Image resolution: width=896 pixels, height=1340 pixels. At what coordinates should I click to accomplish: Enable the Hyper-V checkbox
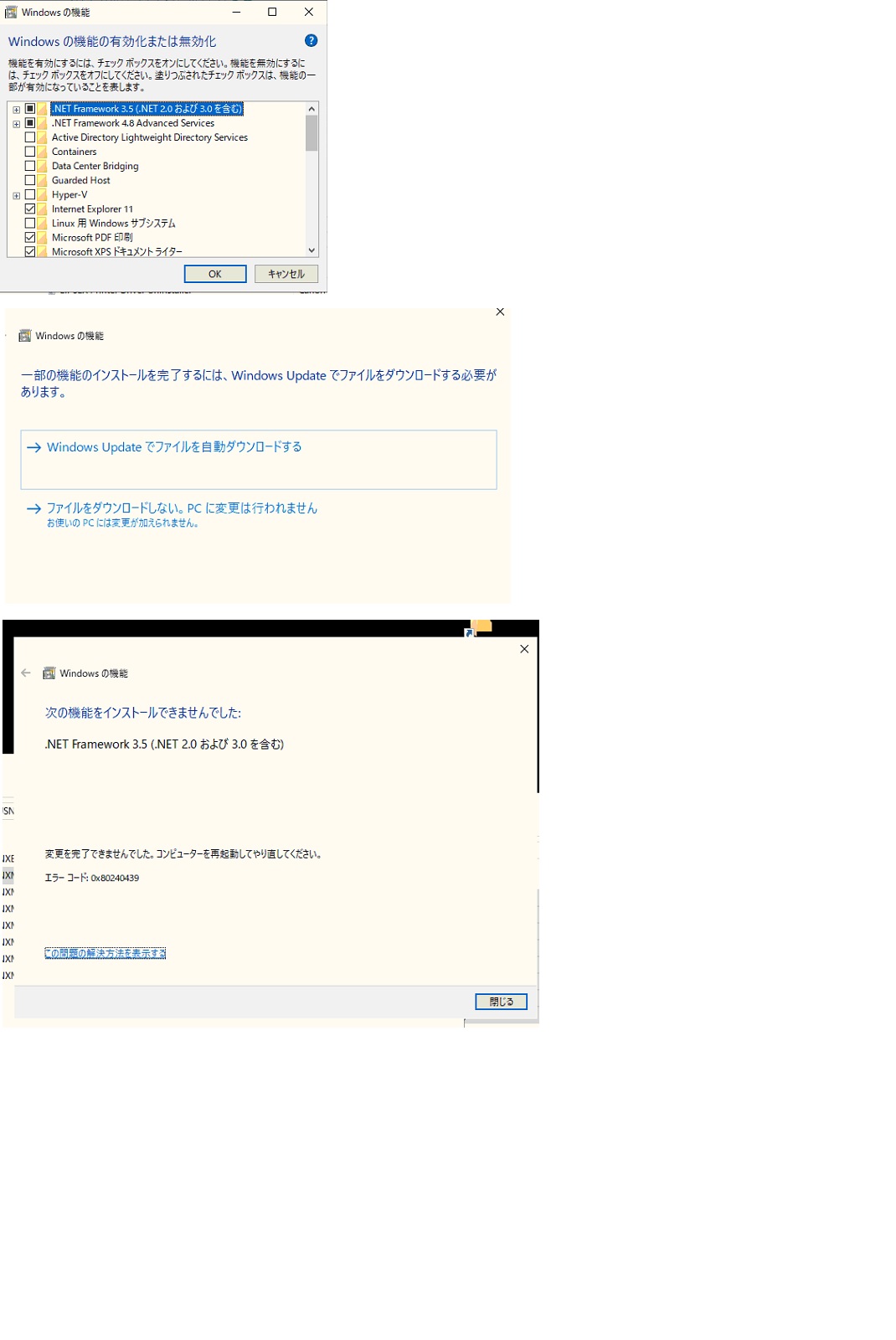(x=30, y=195)
